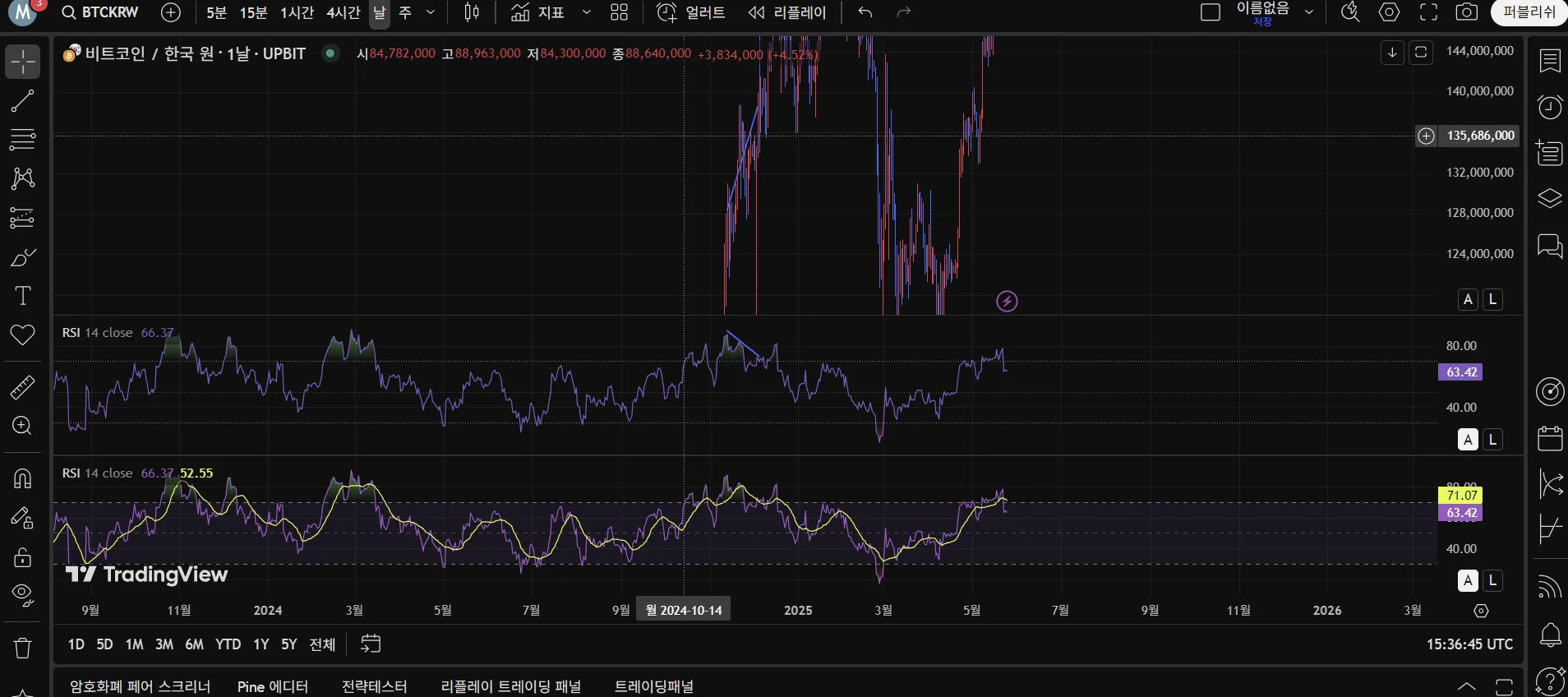
Task: Open the watchlist panel in right sidebar
Action: point(1550,61)
